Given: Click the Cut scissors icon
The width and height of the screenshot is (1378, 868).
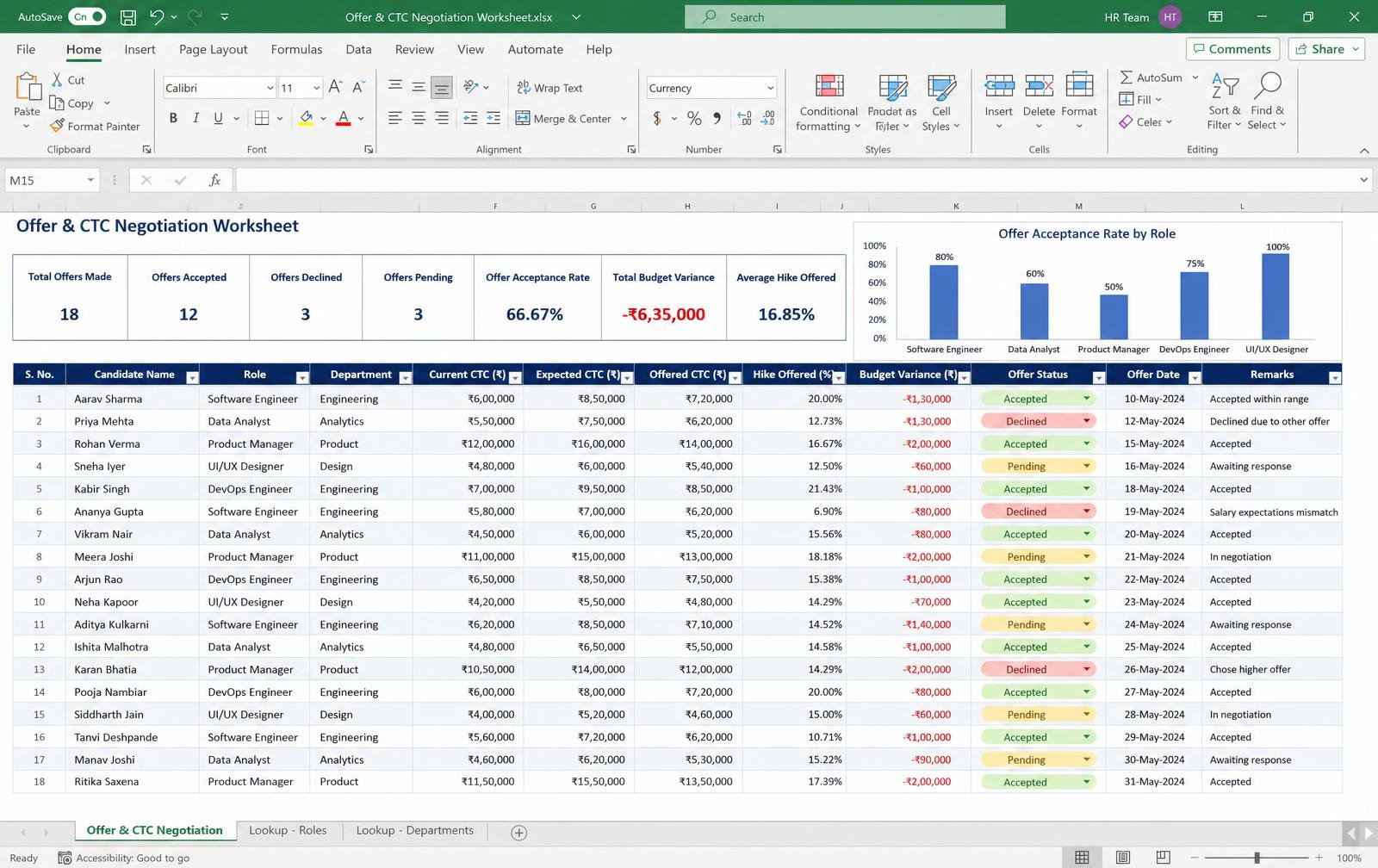Looking at the screenshot, I should pyautogui.click(x=57, y=79).
